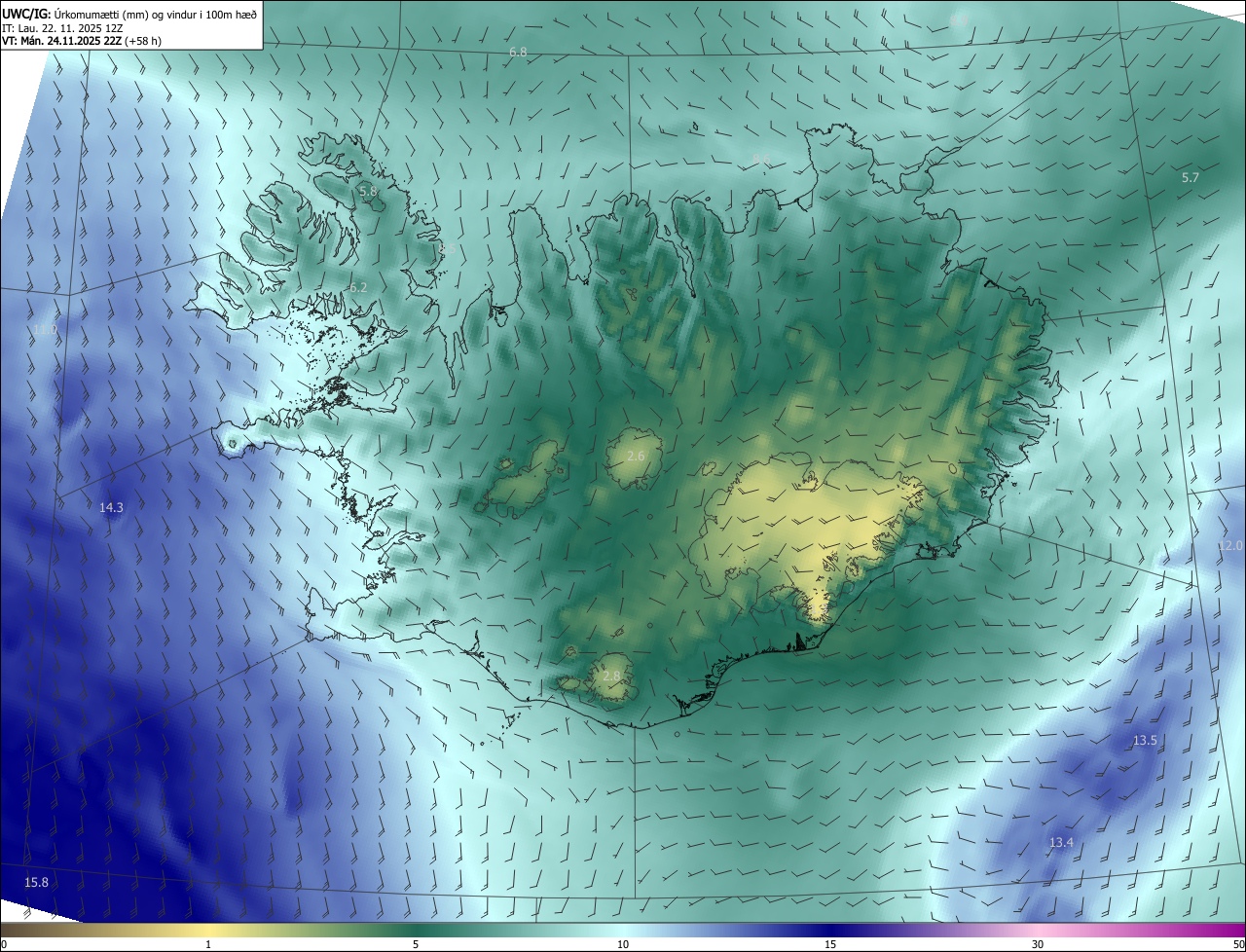1246x952 pixels.
Task: Click the 6.8 value label on the map
Action: [518, 52]
